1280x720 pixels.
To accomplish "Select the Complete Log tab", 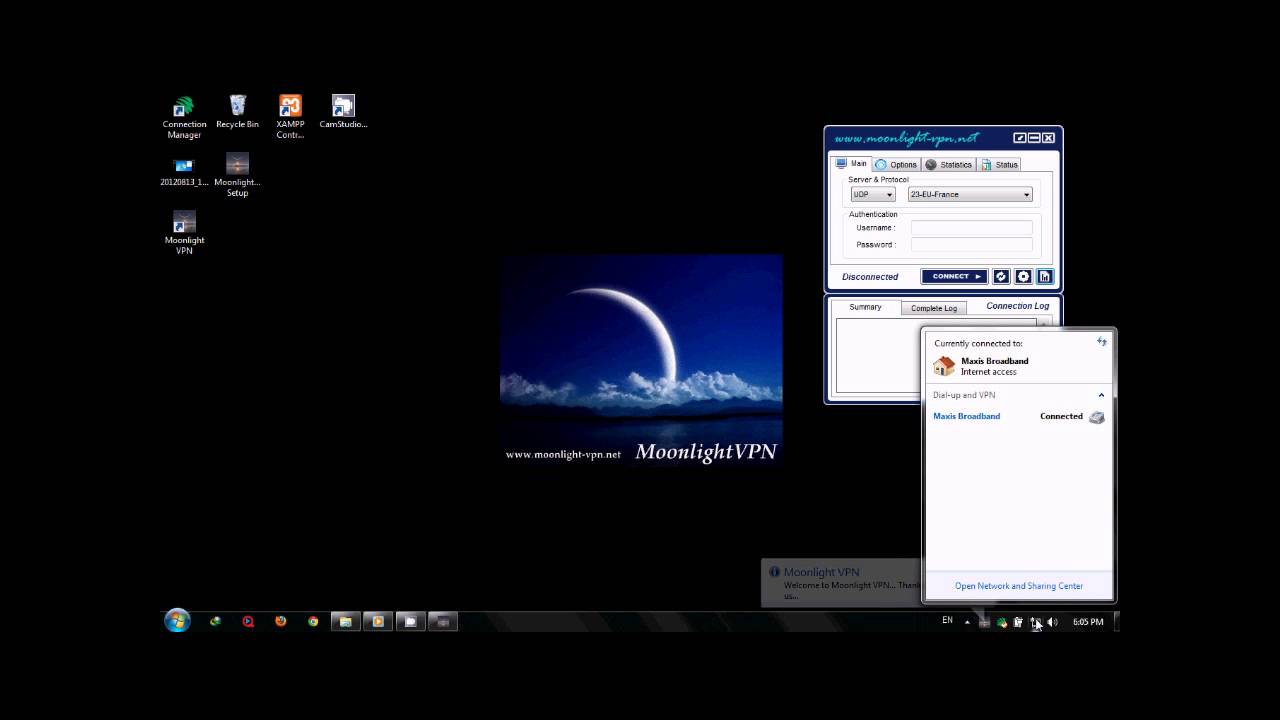I will click(934, 308).
